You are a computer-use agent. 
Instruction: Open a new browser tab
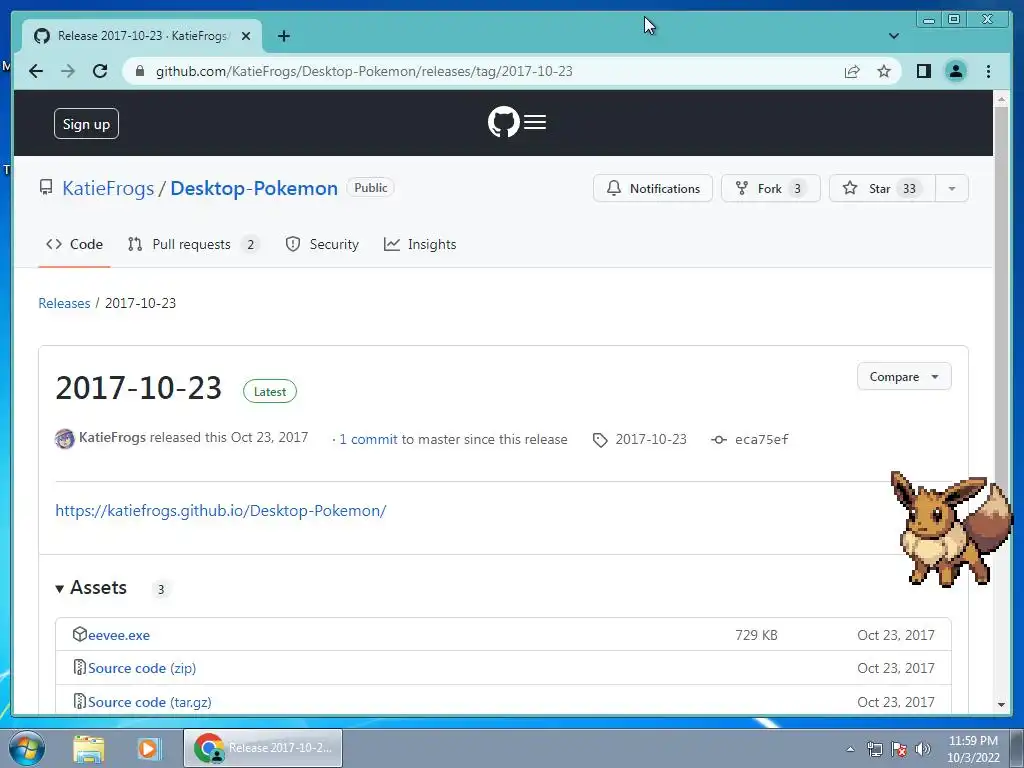283,36
